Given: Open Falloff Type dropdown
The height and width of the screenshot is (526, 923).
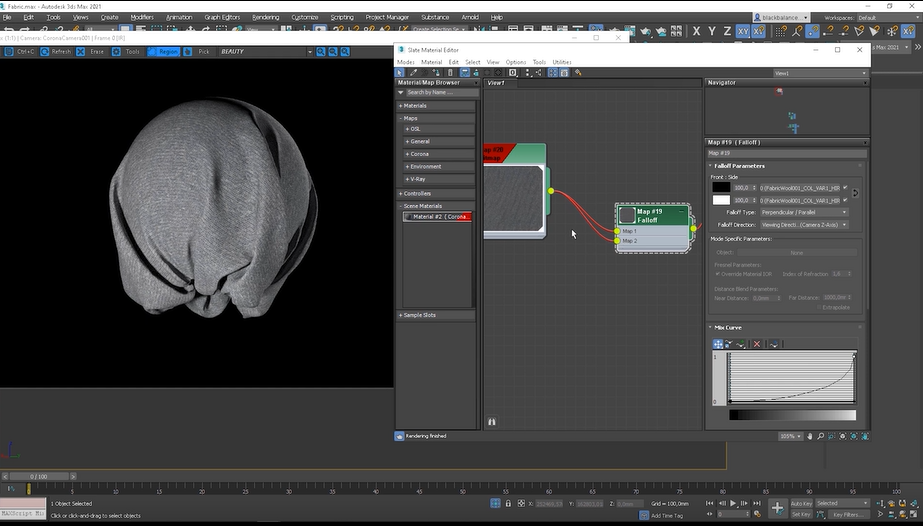Looking at the screenshot, I should pyautogui.click(x=804, y=212).
